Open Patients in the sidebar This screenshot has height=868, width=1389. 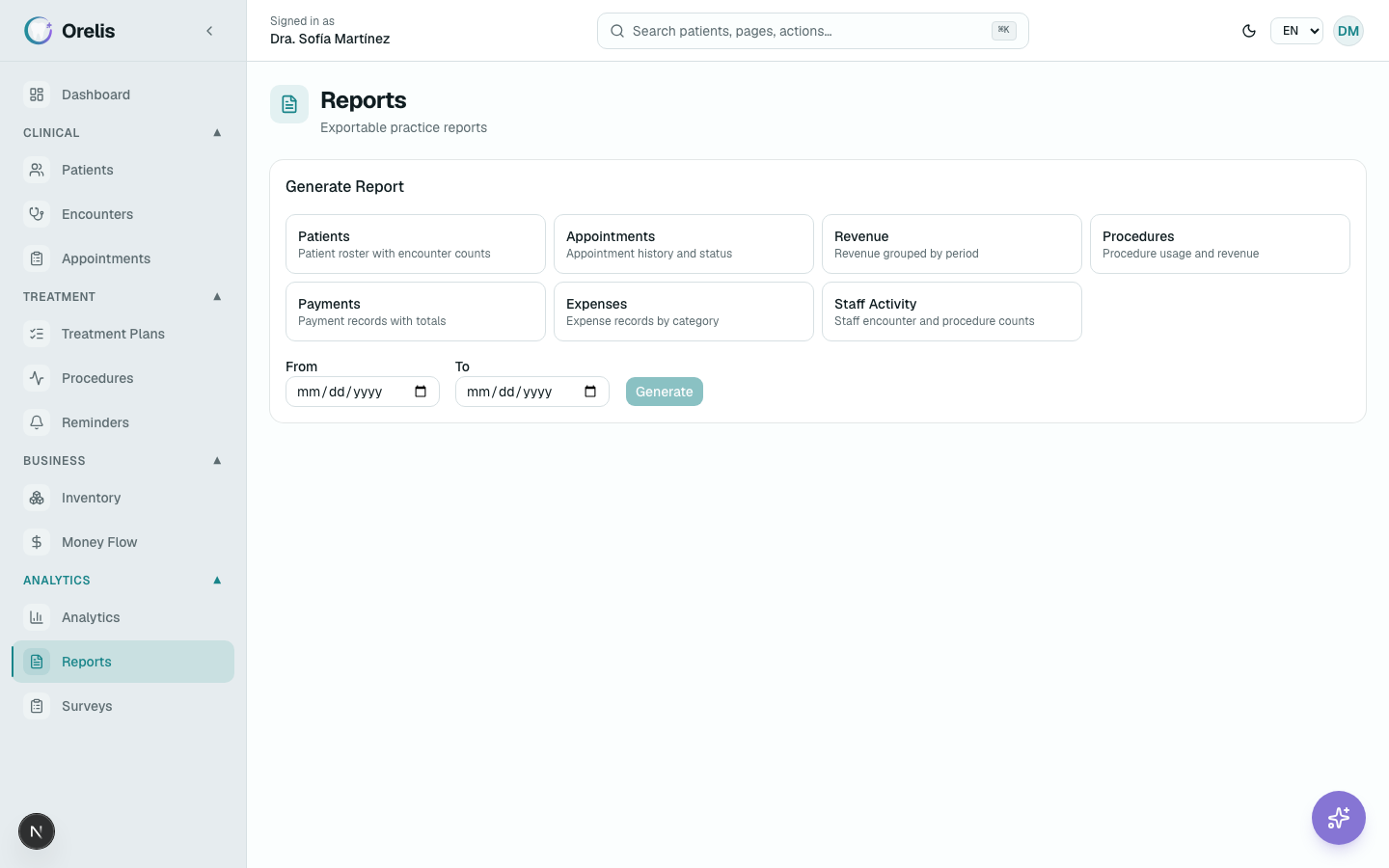tap(123, 170)
